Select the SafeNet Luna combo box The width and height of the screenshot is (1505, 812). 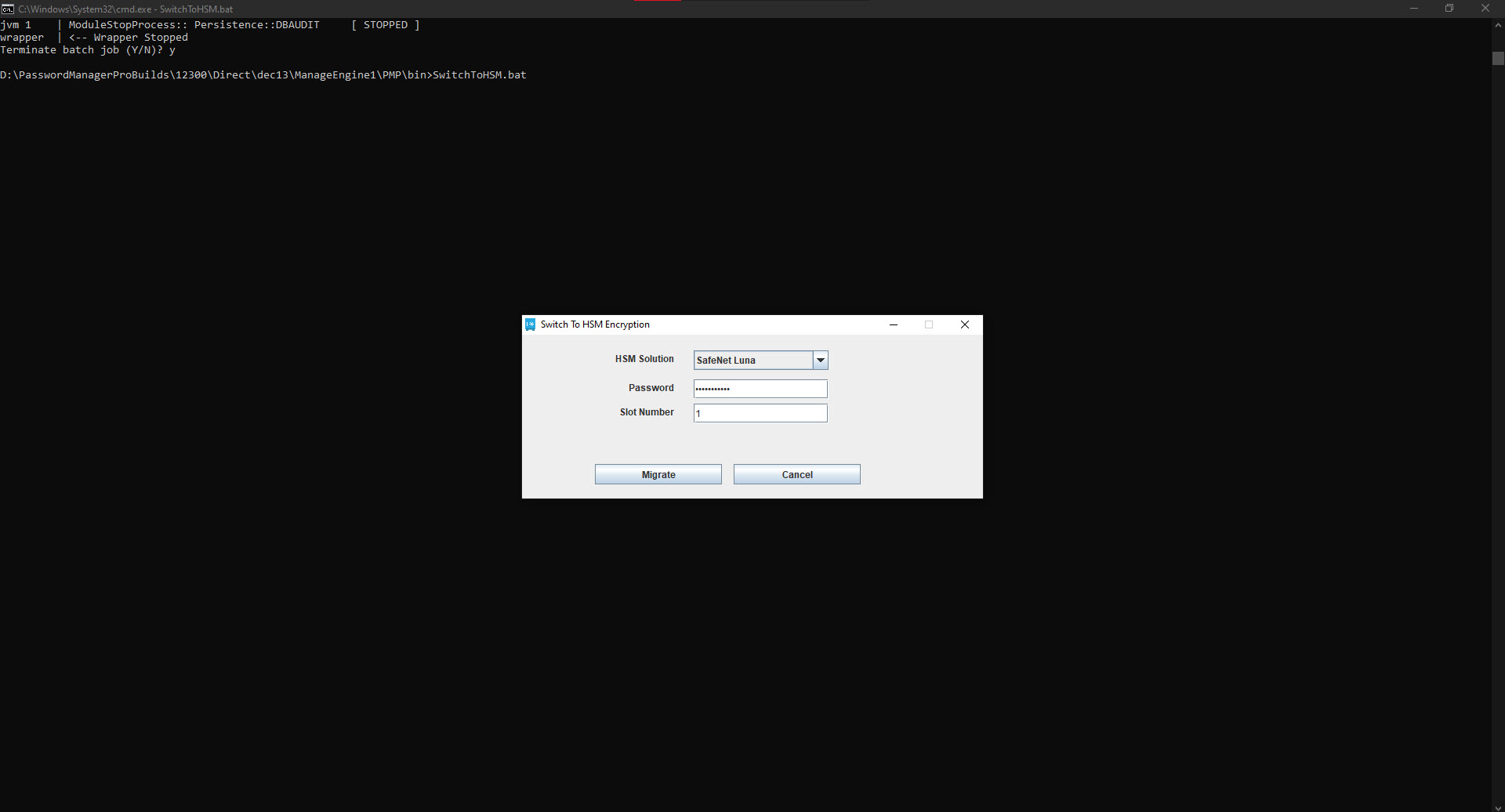[x=752, y=361]
